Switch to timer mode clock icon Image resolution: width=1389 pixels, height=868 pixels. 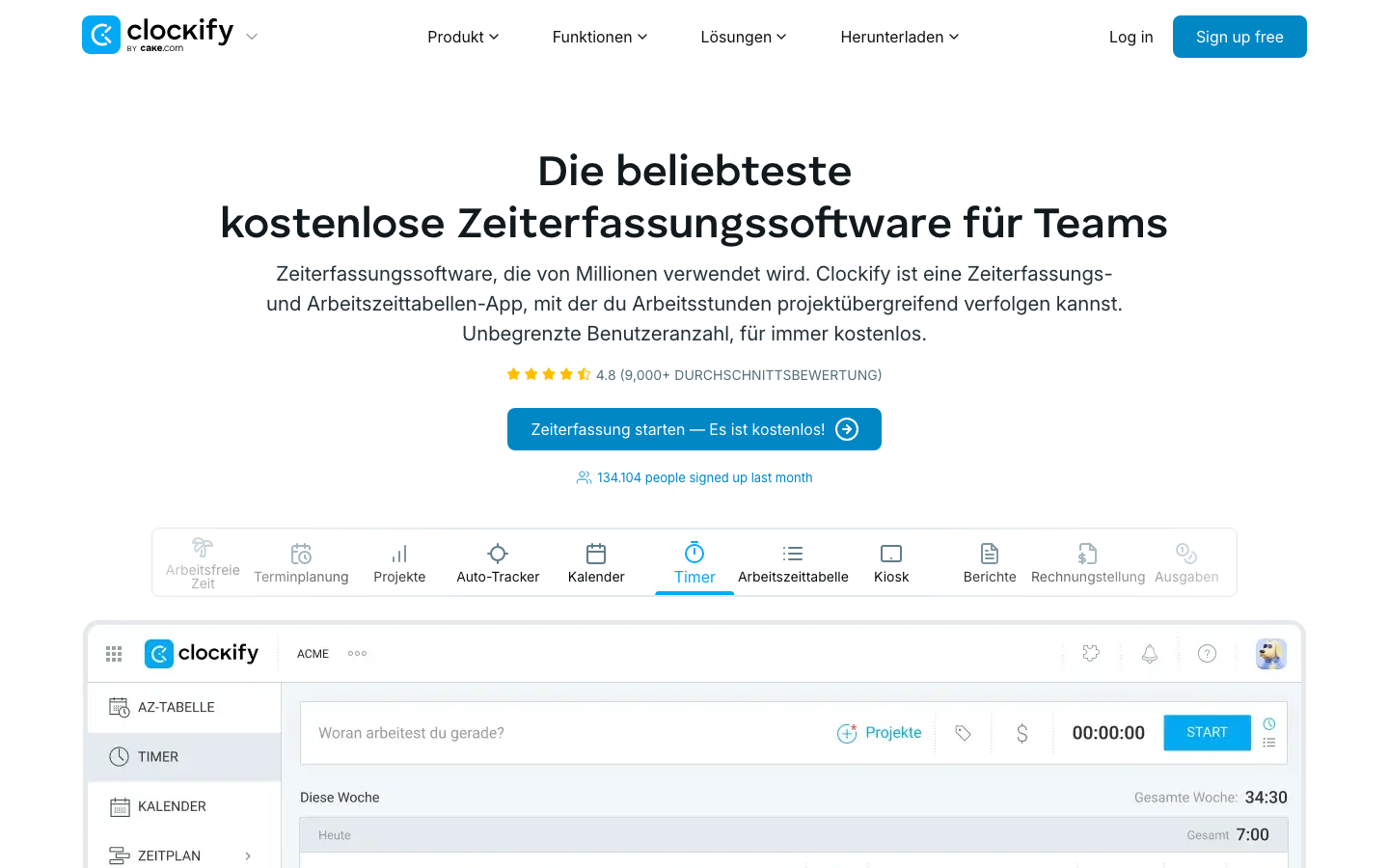click(x=1269, y=724)
